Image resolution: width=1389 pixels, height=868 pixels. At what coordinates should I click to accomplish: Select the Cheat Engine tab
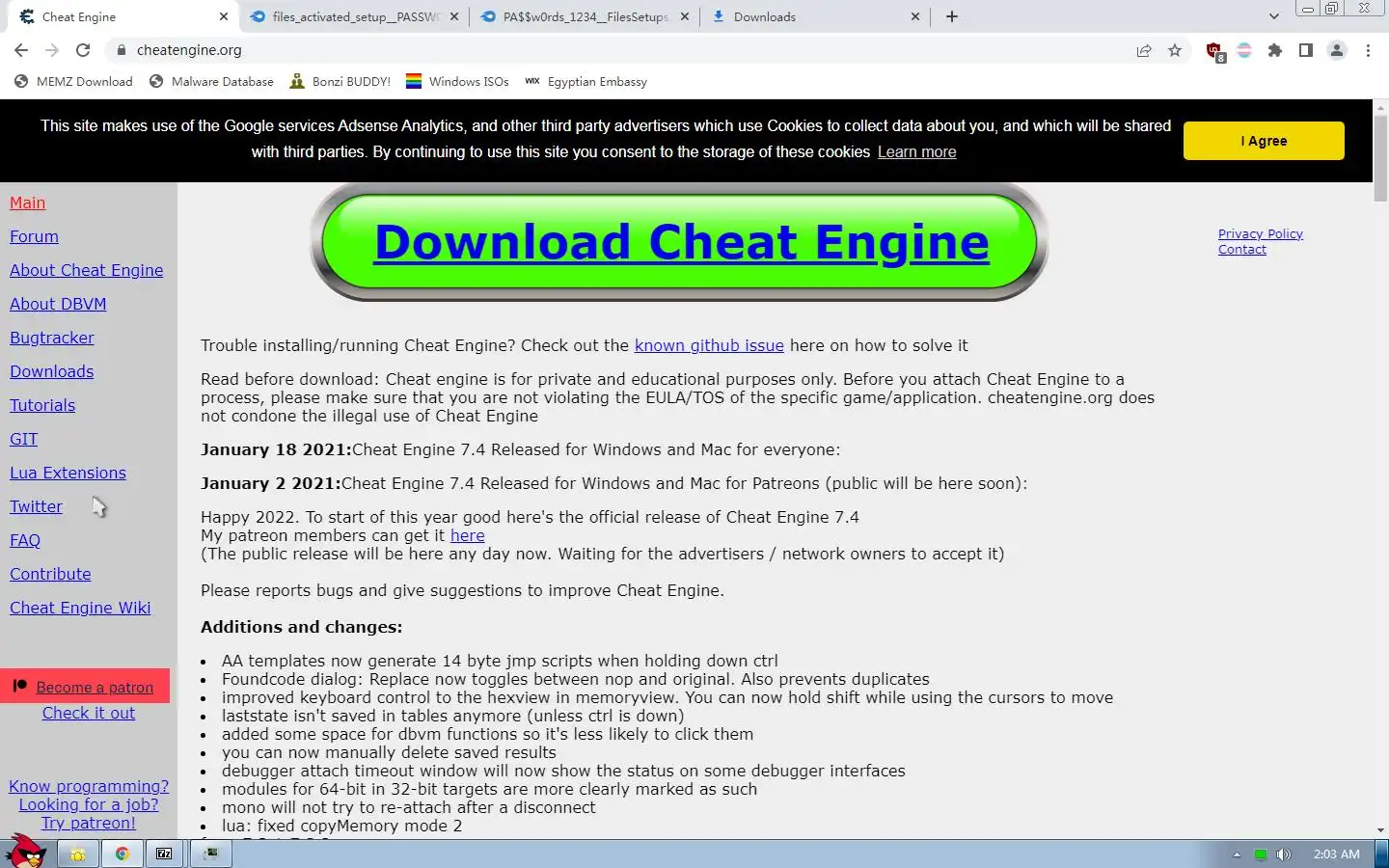123,16
